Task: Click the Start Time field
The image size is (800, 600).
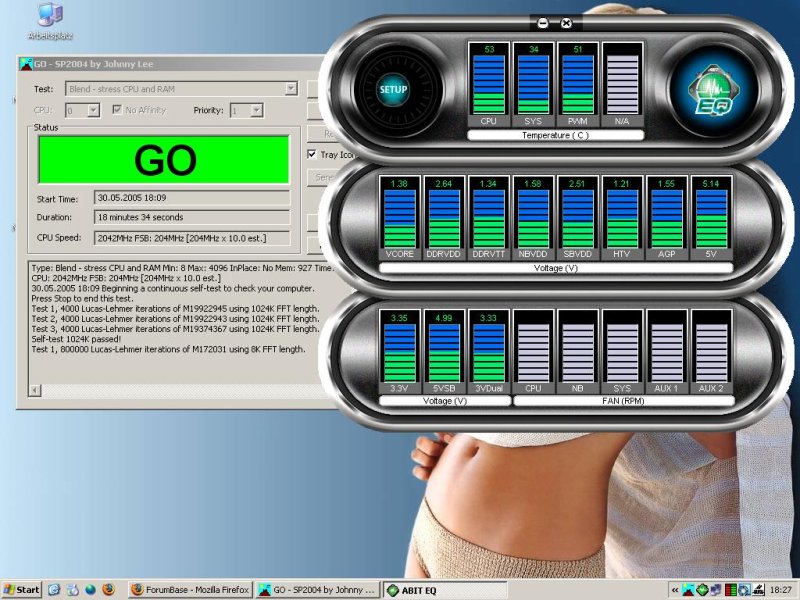Action: pos(192,198)
